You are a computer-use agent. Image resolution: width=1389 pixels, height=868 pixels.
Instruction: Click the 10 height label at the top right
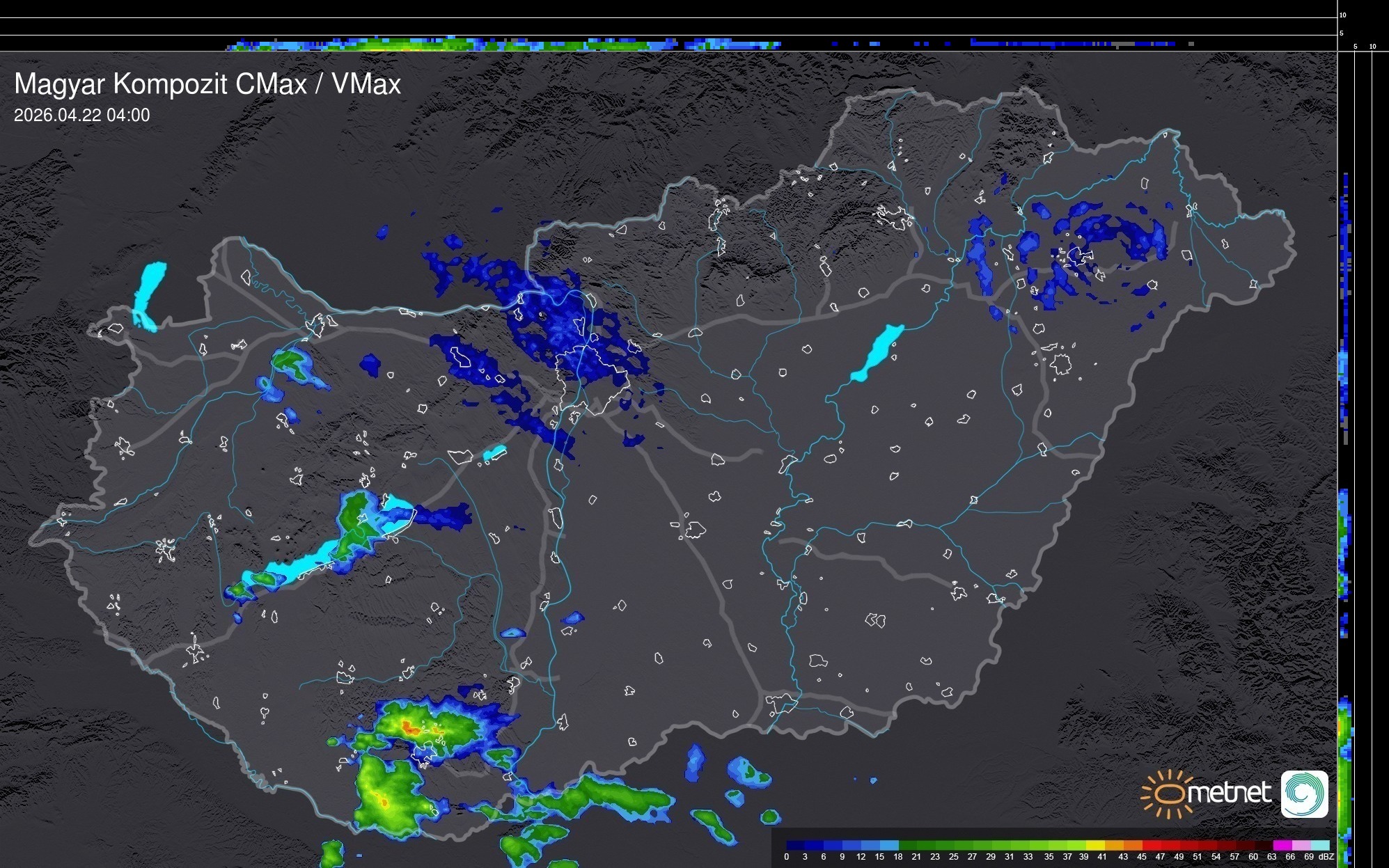click(1343, 15)
